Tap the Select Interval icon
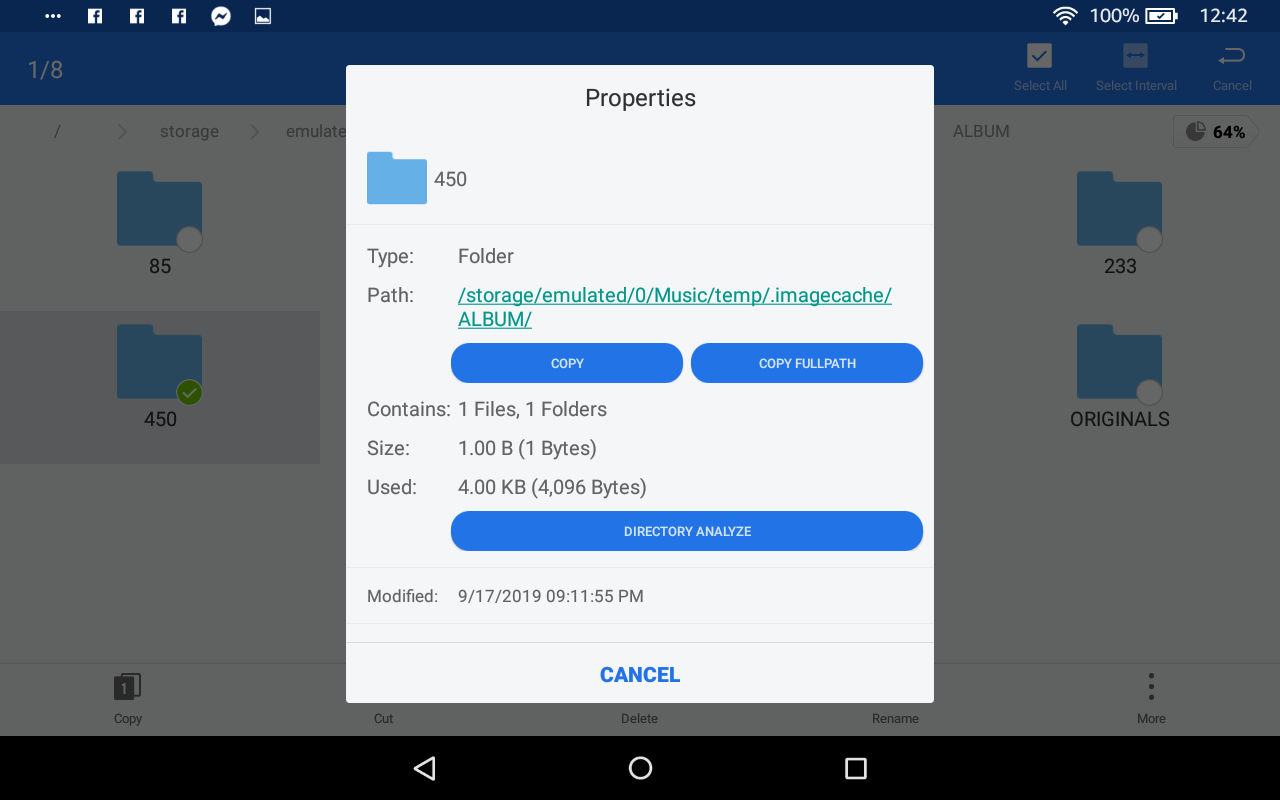 click(x=1135, y=56)
